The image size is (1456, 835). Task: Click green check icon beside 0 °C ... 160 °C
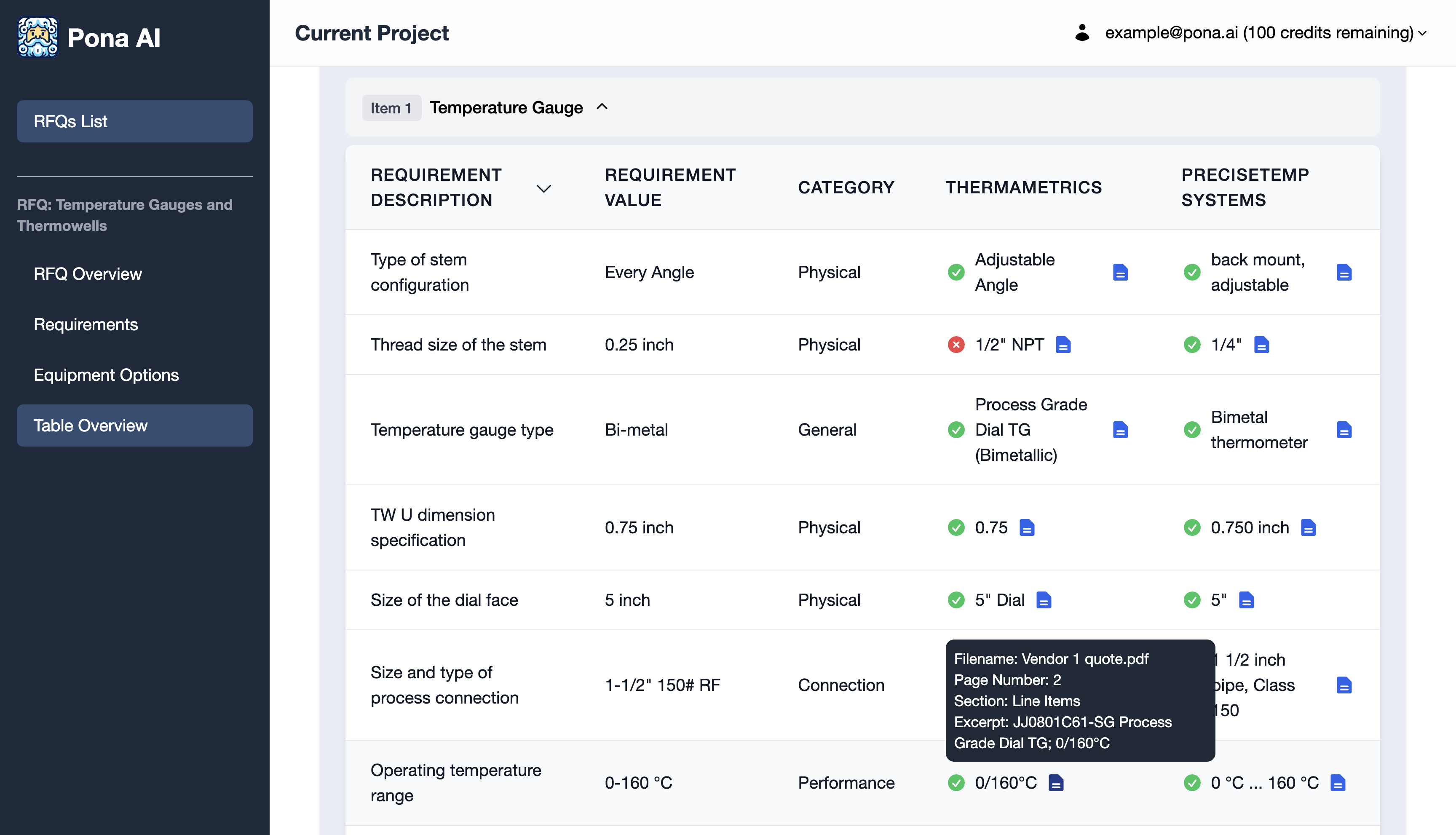pyautogui.click(x=1192, y=783)
